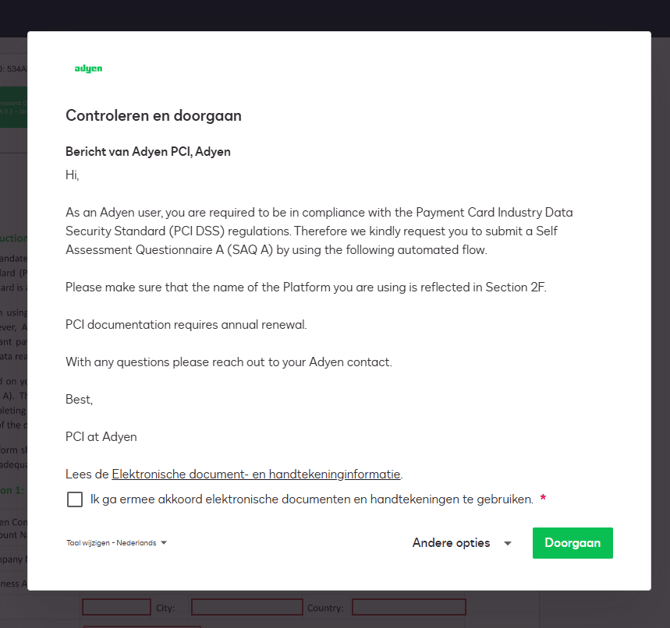The height and width of the screenshot is (628, 670).
Task: Tick the electronic documents agreement checkbox
Action: pyautogui.click(x=75, y=499)
